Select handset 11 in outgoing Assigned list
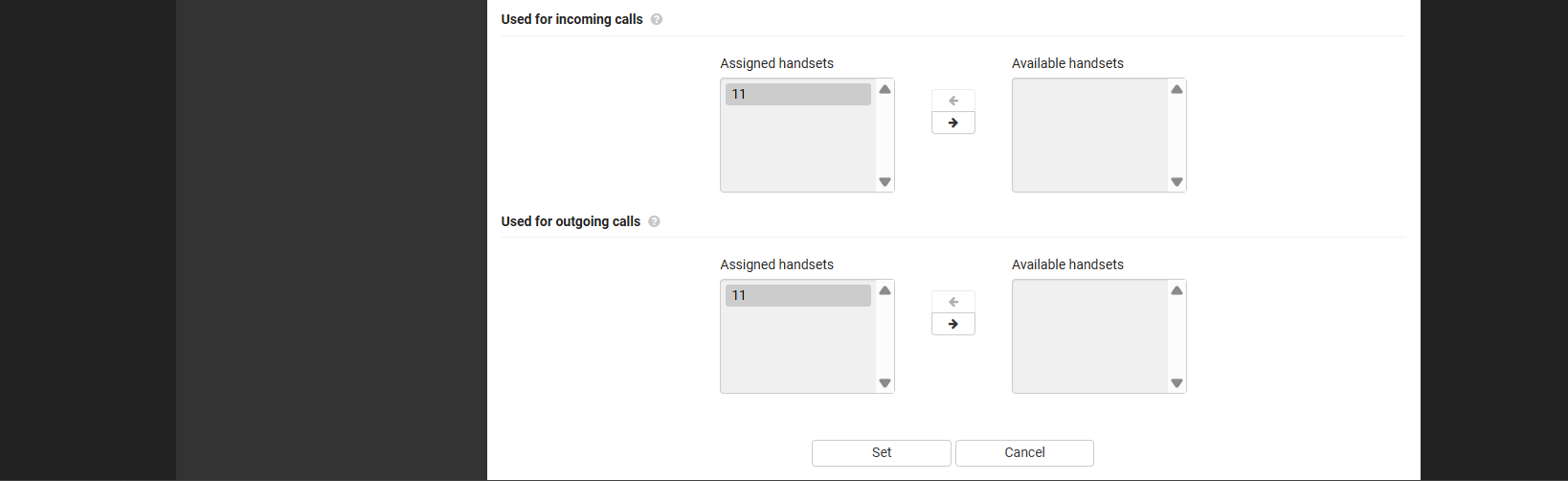Screen dimensions: 1568x481 797,295
